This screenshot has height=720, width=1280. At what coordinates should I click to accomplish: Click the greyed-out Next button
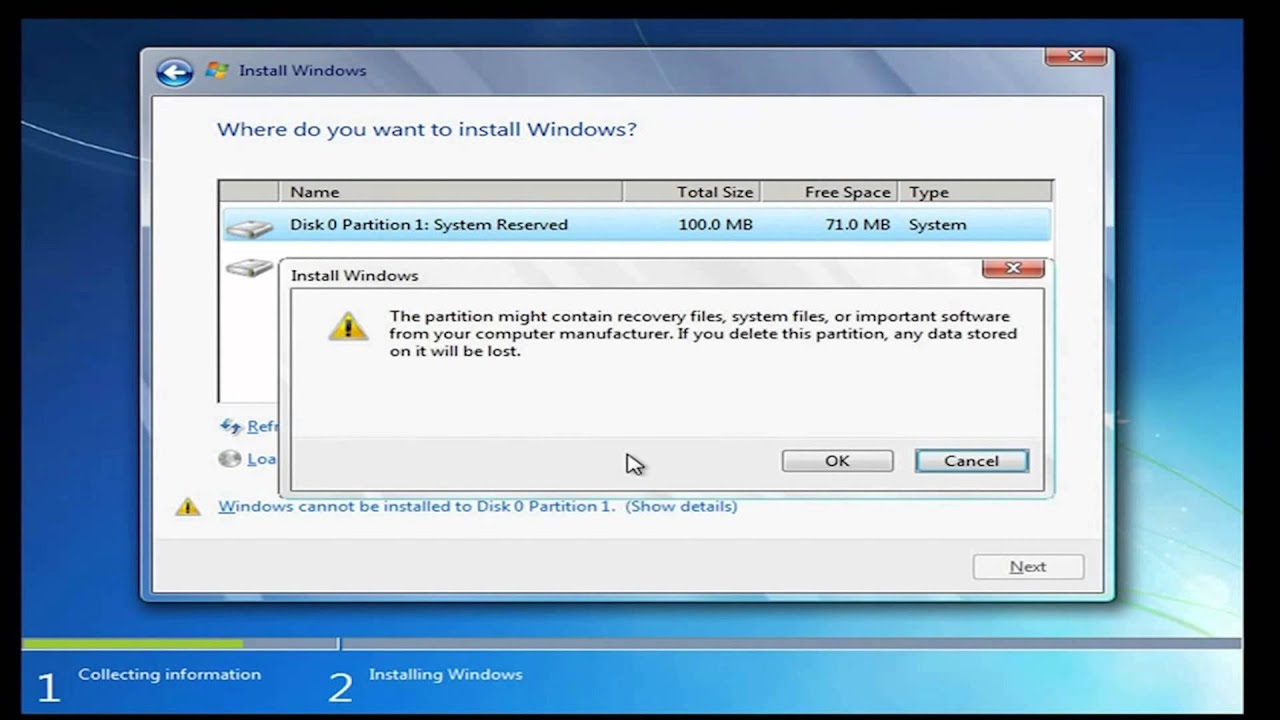click(1028, 567)
